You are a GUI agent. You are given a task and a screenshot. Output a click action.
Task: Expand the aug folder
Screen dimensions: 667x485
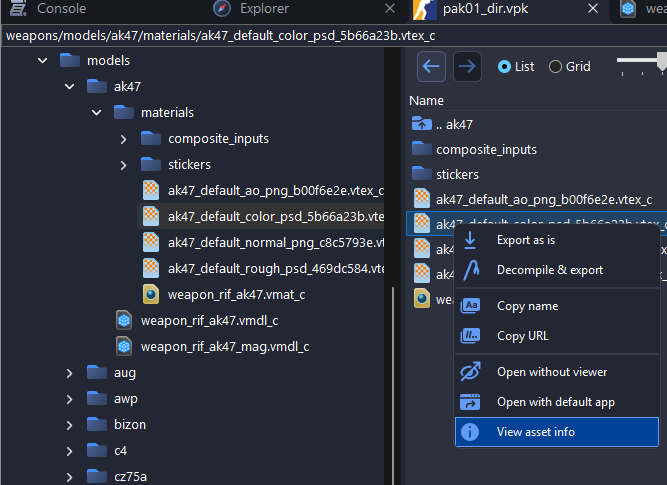[x=69, y=373]
